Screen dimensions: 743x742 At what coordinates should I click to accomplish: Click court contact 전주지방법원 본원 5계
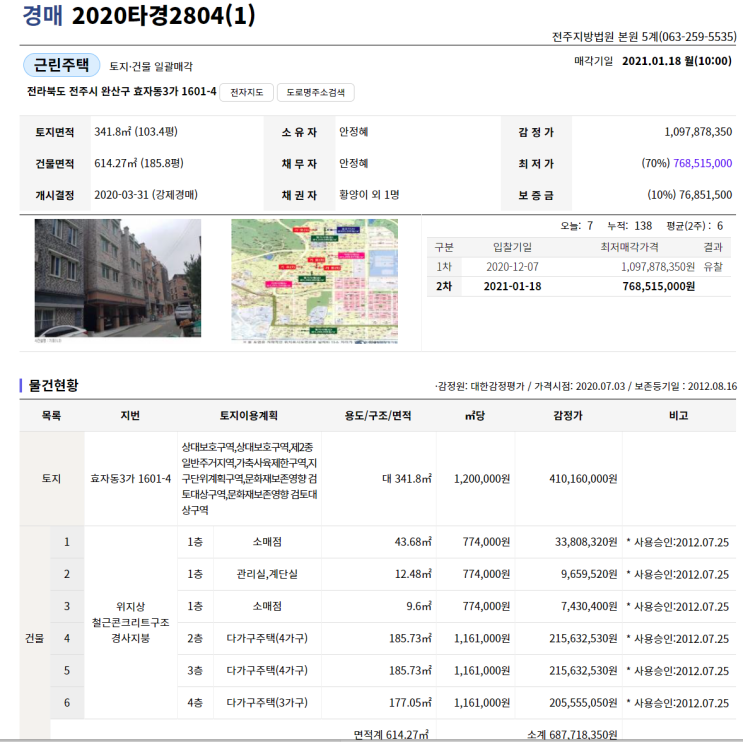pyautogui.click(x=644, y=36)
